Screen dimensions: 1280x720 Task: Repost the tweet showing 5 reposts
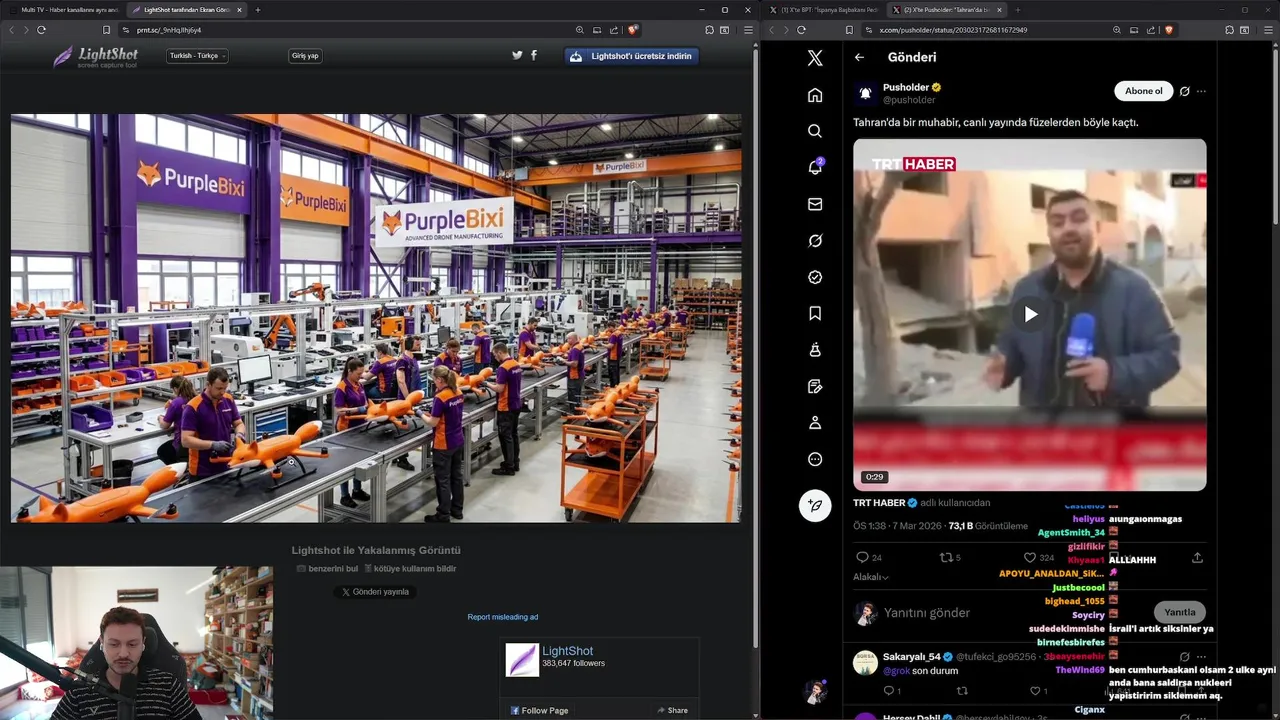945,557
